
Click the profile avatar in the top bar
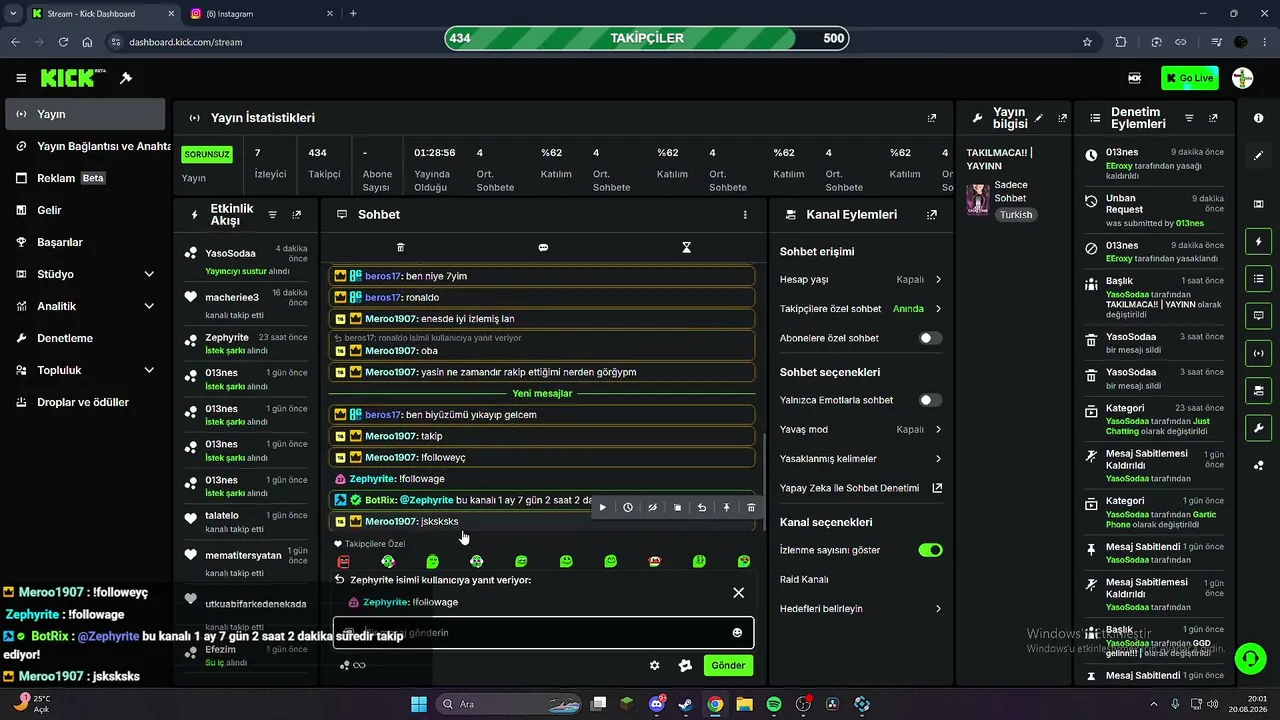[x=1243, y=78]
